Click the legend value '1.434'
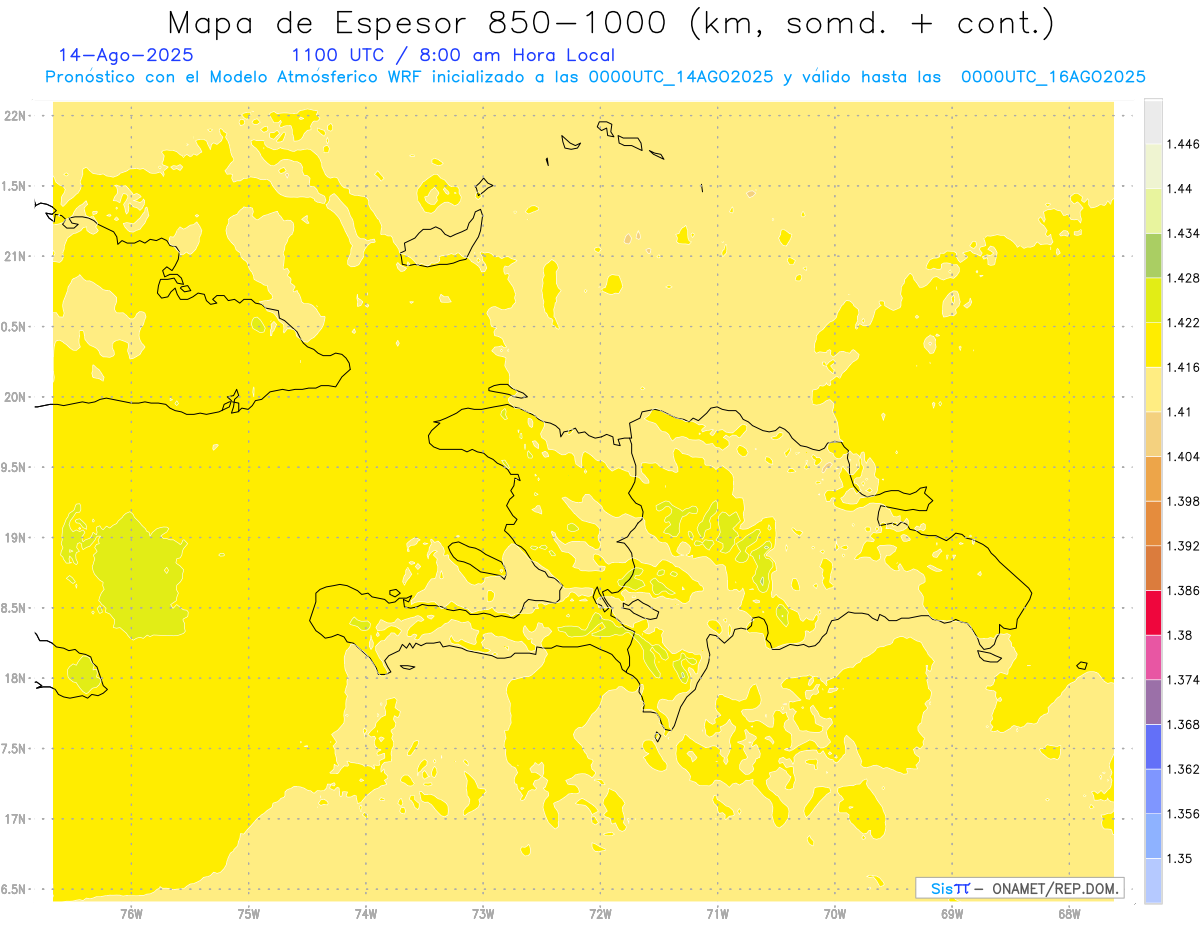Screen dimensions: 1200x927 (1183, 233)
